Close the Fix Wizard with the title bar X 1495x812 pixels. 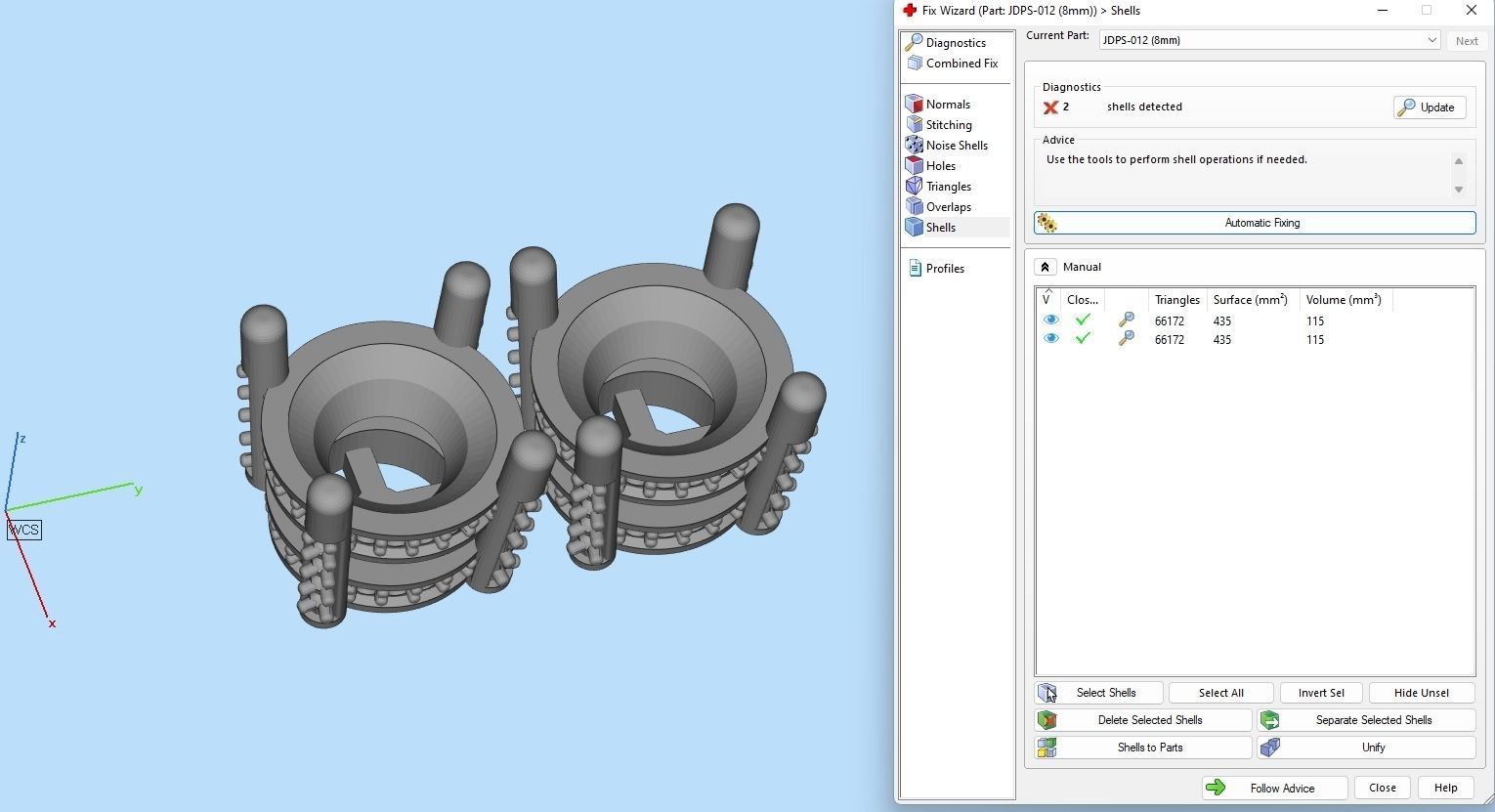coord(1471,11)
